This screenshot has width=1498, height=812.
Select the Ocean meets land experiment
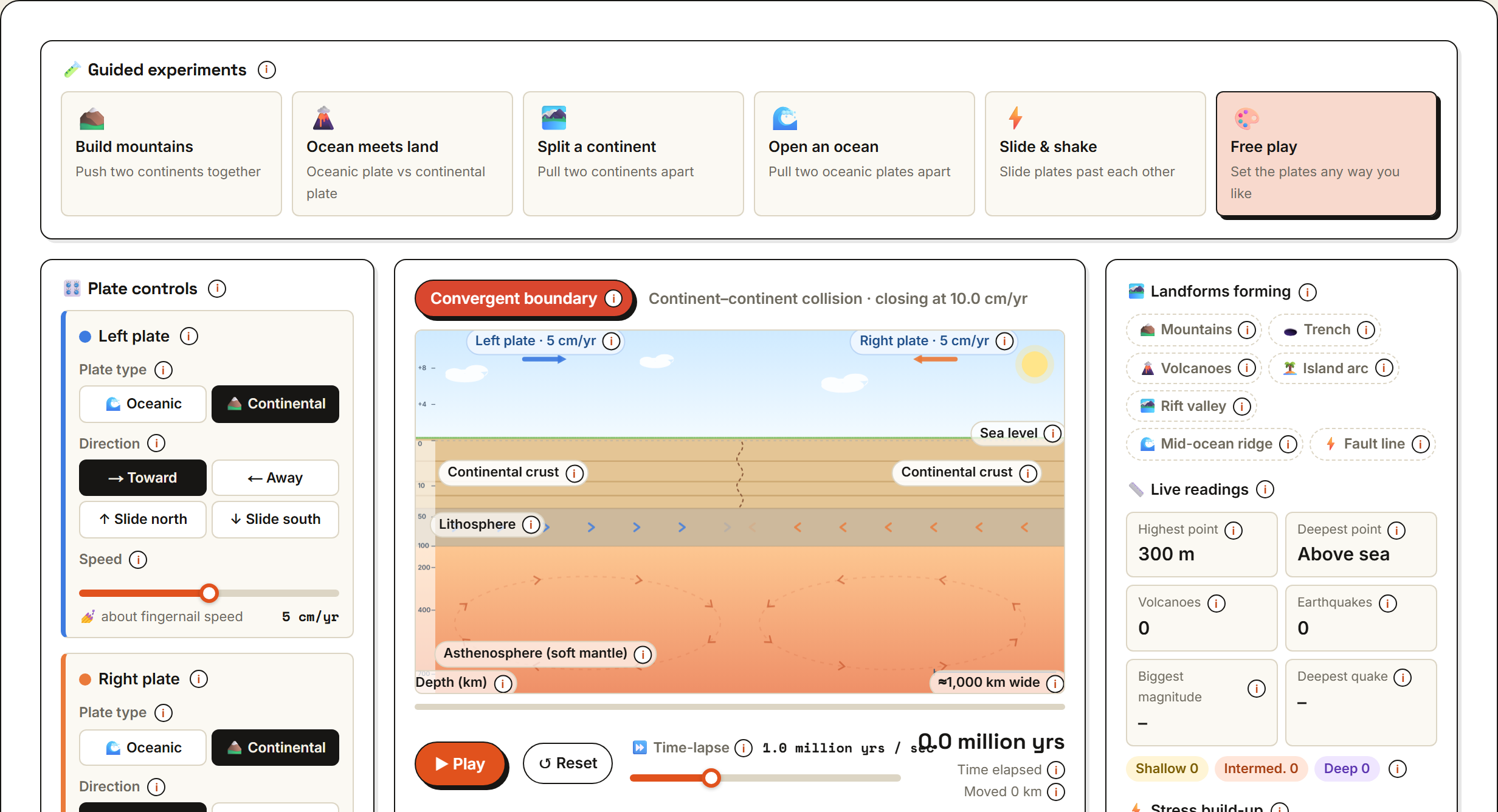(x=402, y=154)
